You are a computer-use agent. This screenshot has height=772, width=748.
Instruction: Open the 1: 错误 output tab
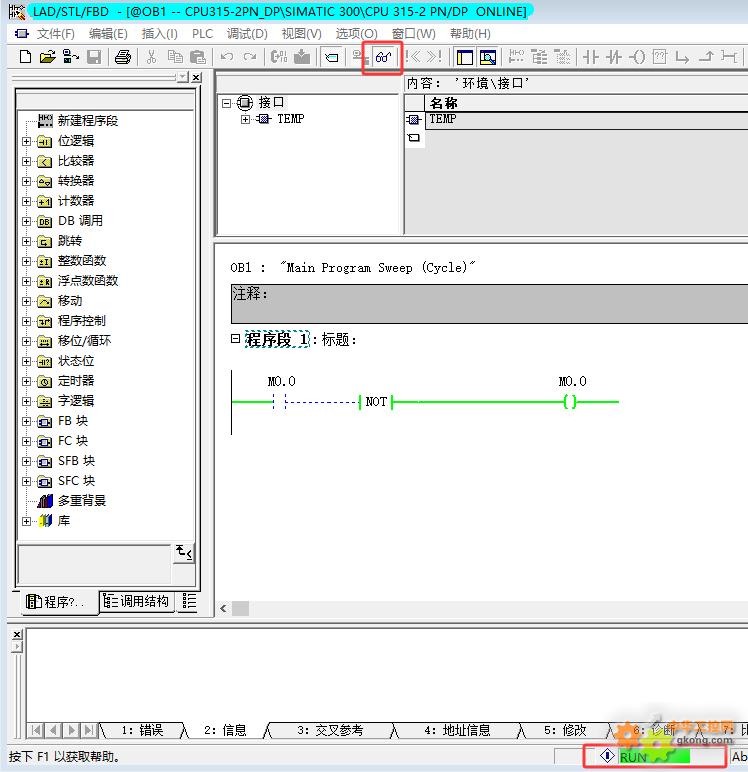142,730
